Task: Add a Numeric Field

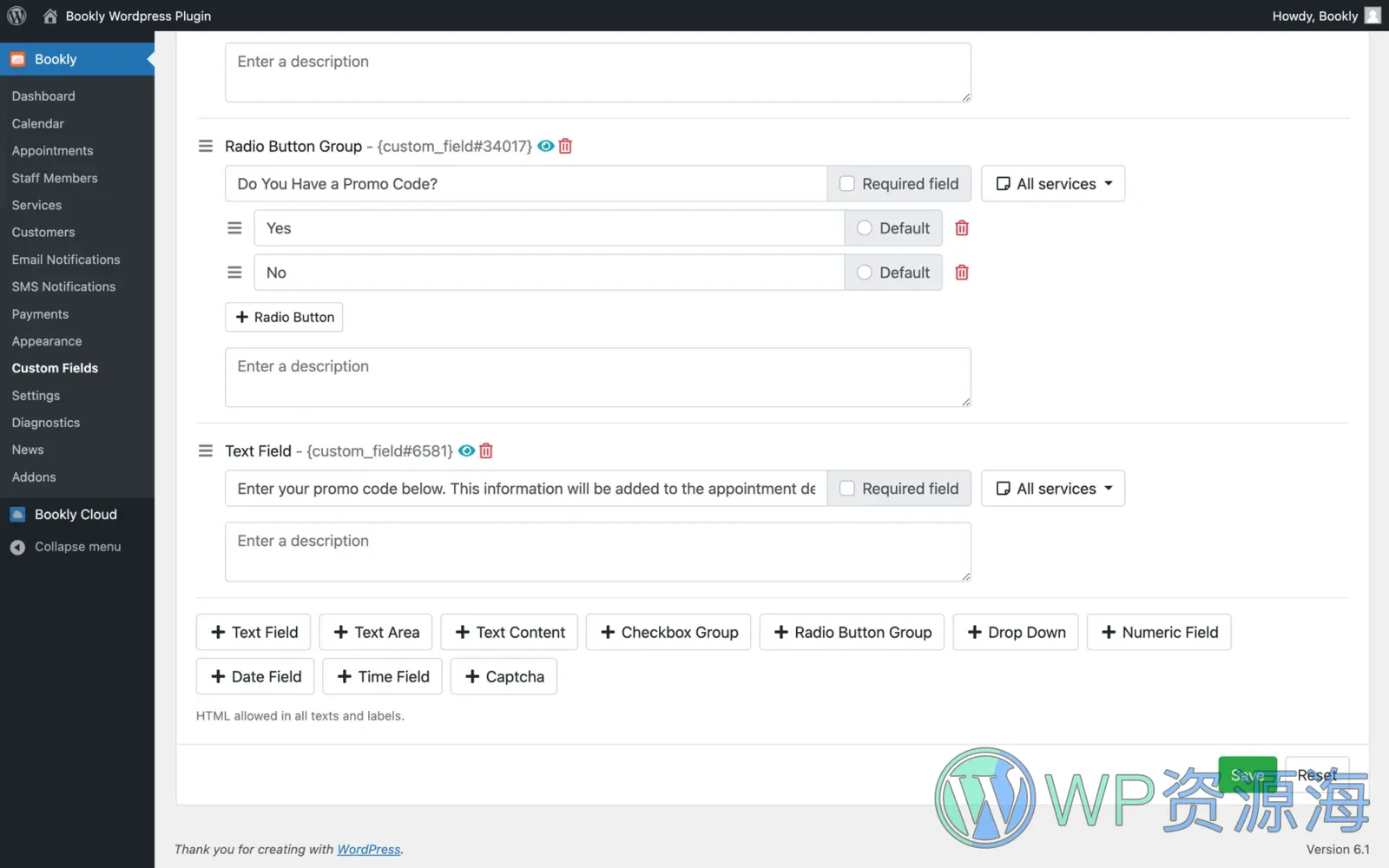Action: click(1159, 632)
